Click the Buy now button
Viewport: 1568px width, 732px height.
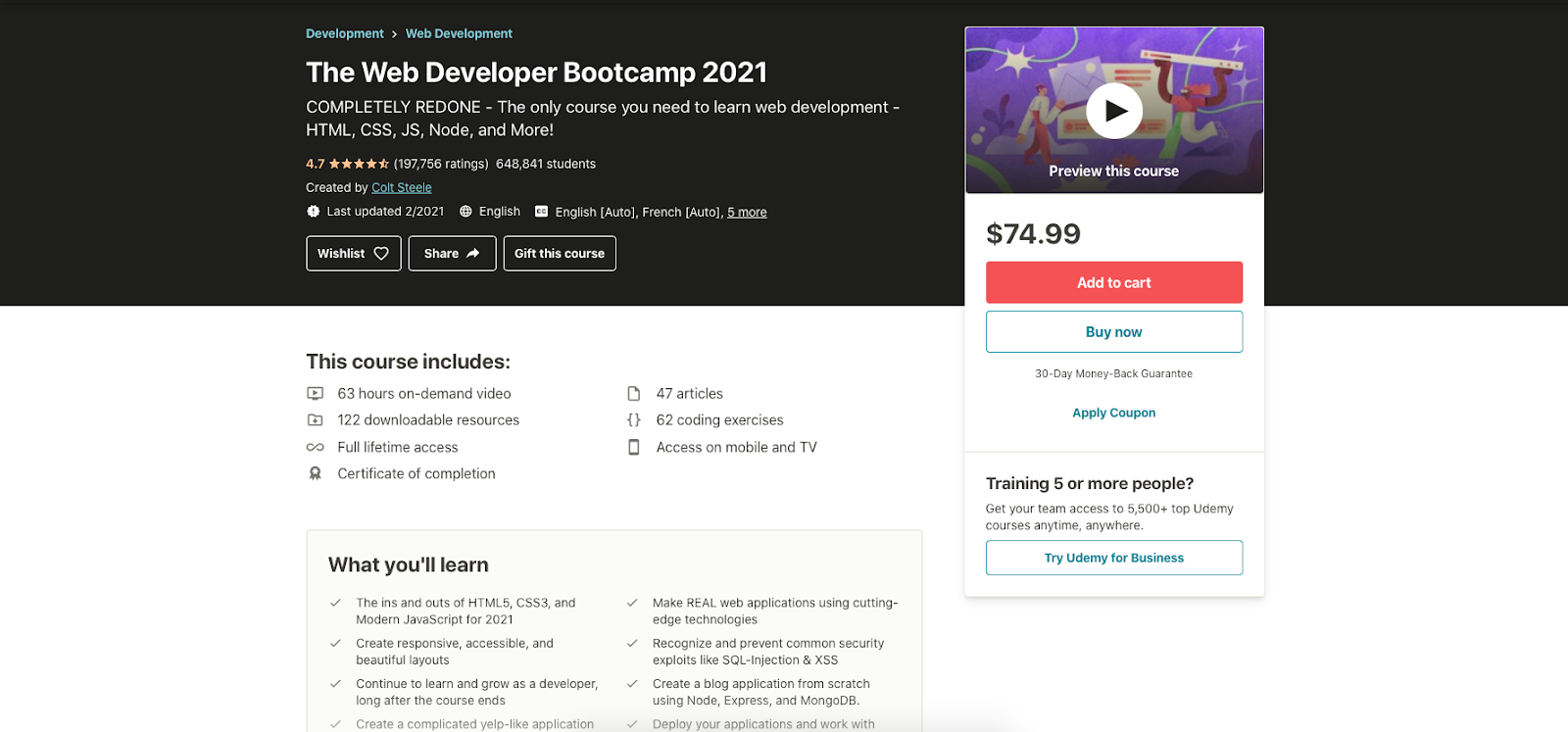point(1114,332)
